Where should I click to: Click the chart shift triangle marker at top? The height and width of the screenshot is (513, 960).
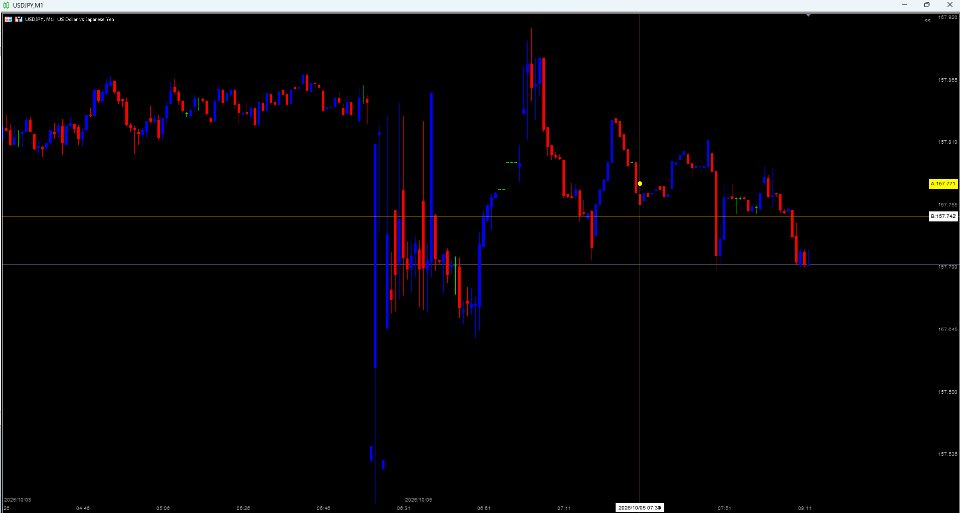coord(809,15)
